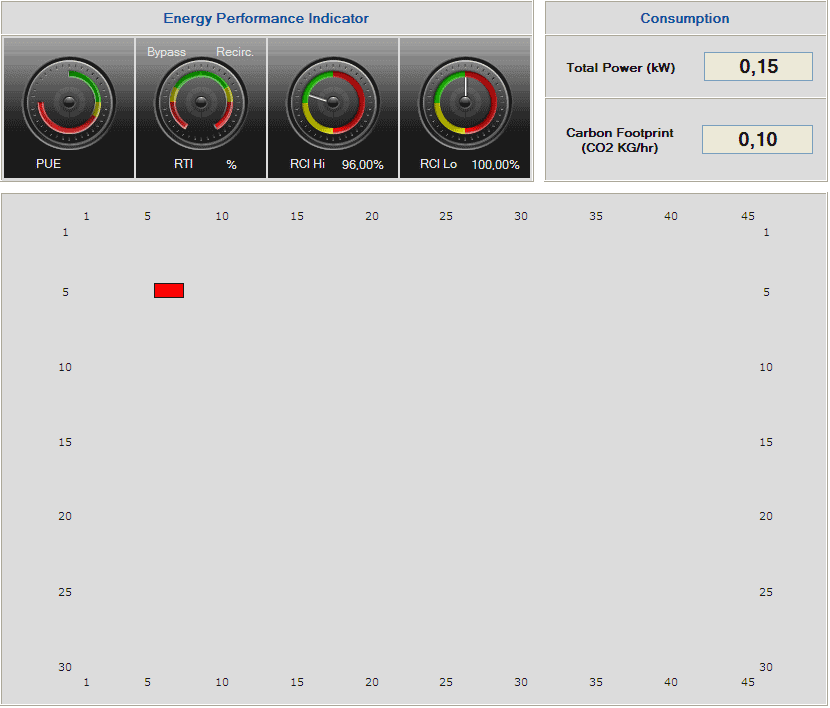Viewport: 830px width, 708px height.
Task: Click the RCI Hi gauge dial
Action: pyautogui.click(x=333, y=103)
